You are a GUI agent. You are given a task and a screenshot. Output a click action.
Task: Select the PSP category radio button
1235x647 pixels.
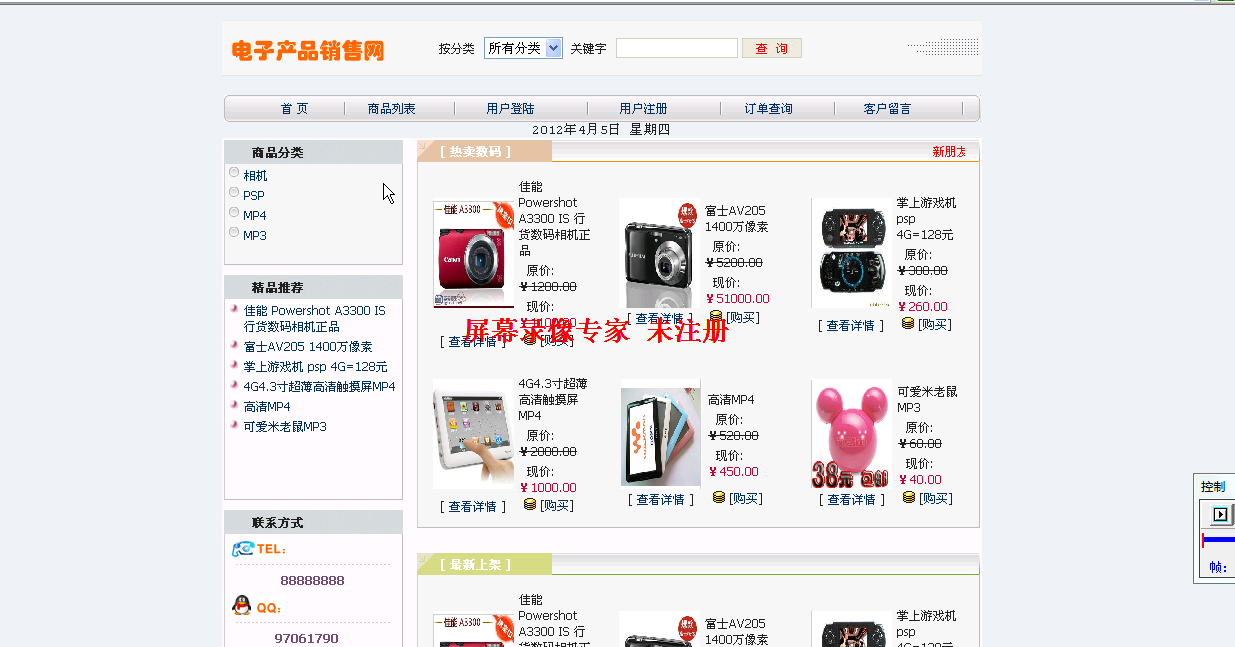coord(234,192)
